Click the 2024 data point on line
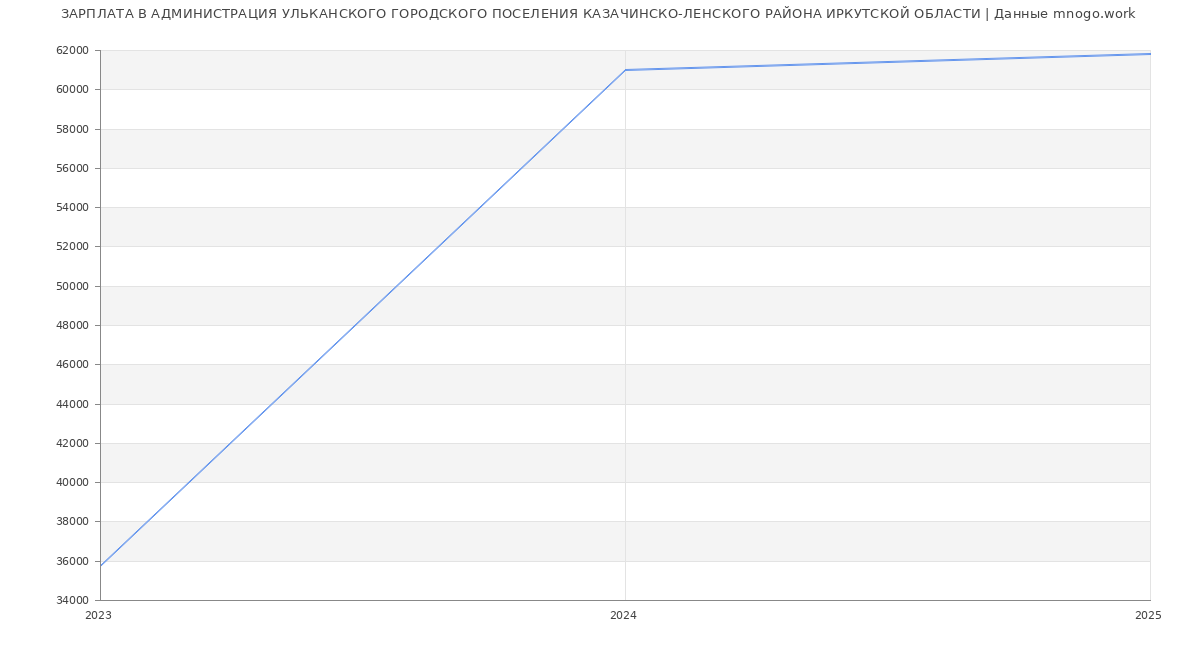 point(625,70)
